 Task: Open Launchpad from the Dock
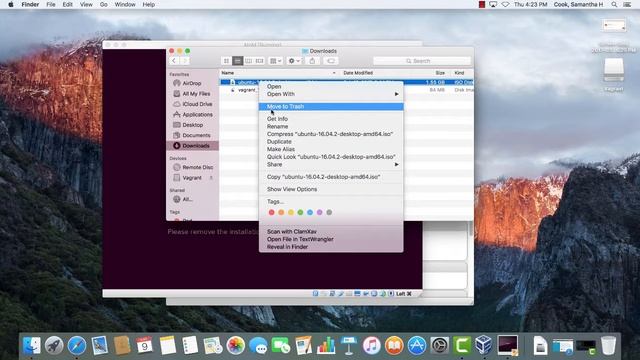tap(54, 346)
